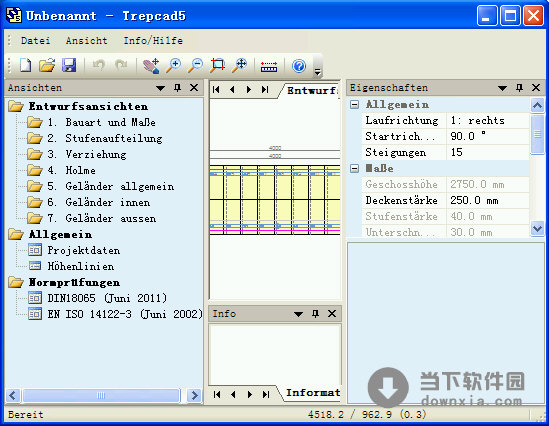Collapse the Maße properties group
549x426 pixels.
tap(354, 169)
